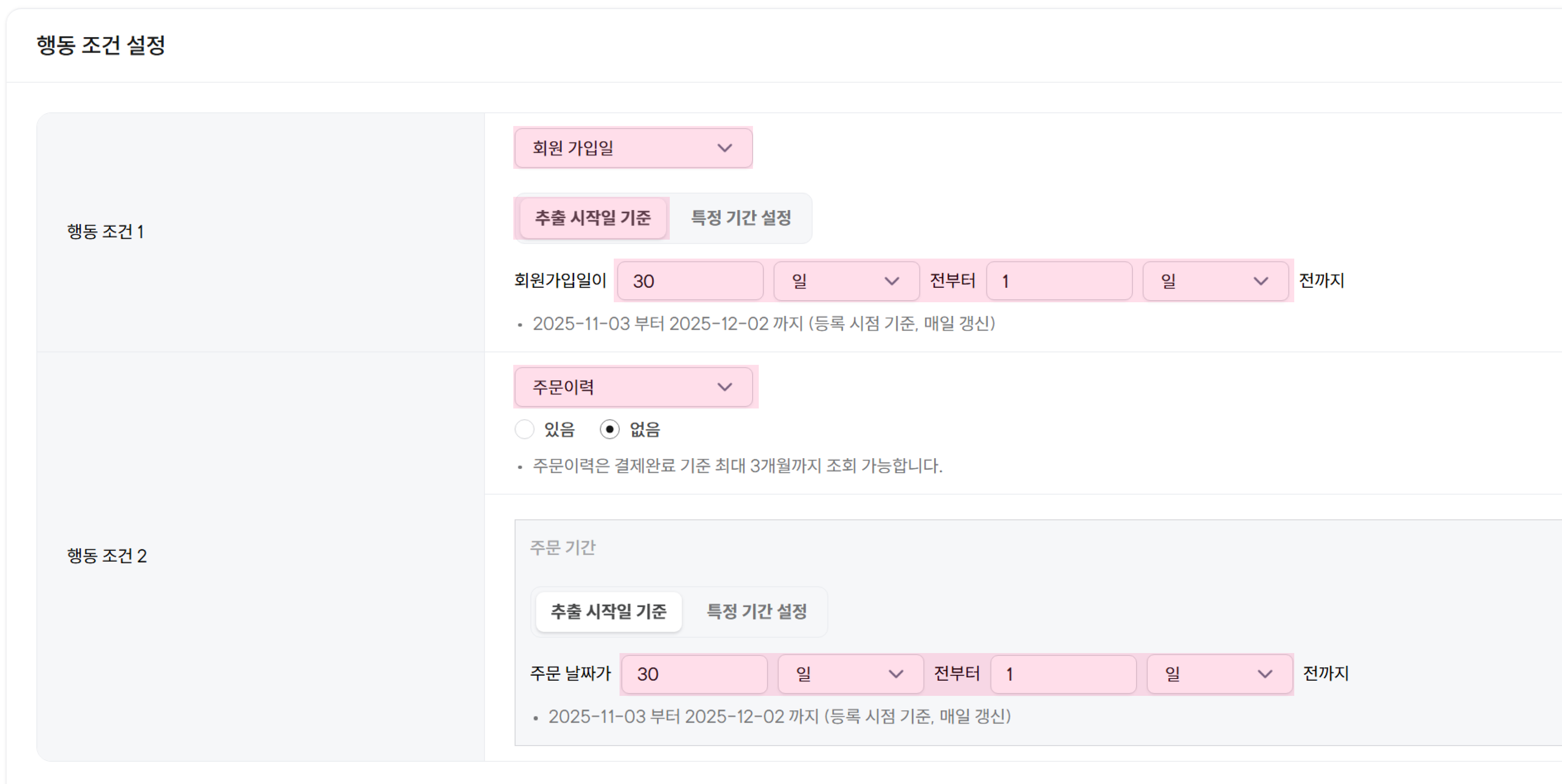The width and height of the screenshot is (1562, 784).
Task: Click the 30 input under 주문 날짜가
Action: coord(693,674)
